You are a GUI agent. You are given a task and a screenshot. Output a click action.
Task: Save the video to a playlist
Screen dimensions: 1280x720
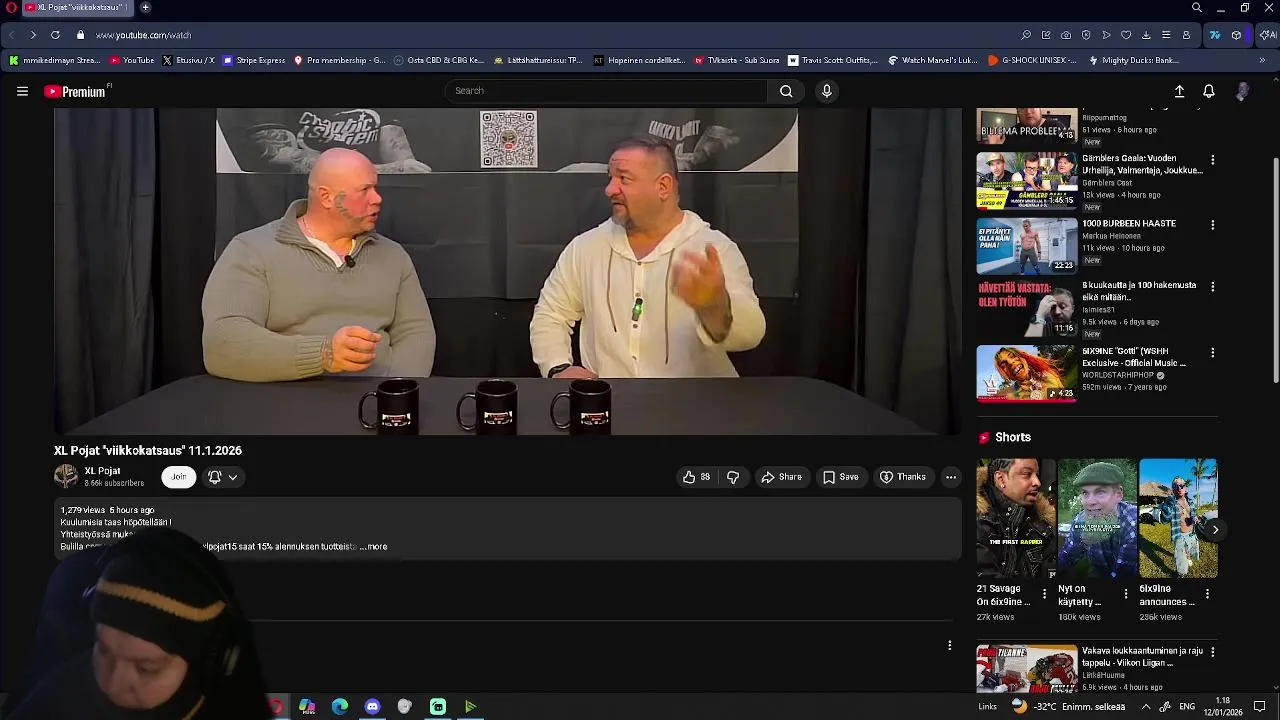(x=840, y=477)
